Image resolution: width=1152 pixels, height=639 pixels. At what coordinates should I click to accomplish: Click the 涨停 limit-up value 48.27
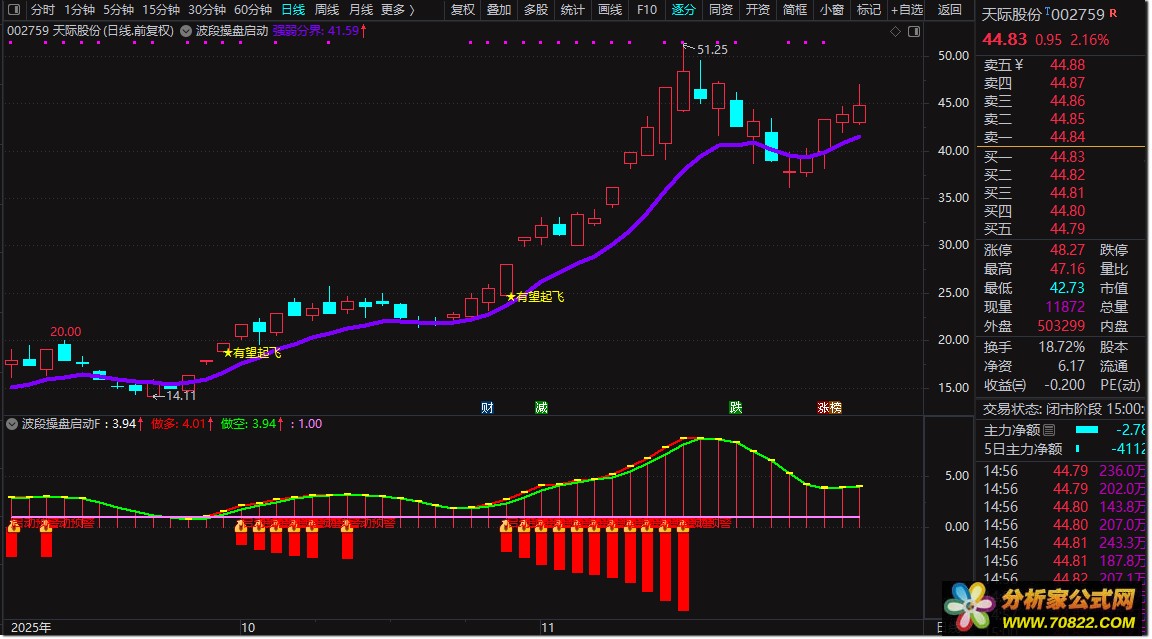coord(1067,250)
